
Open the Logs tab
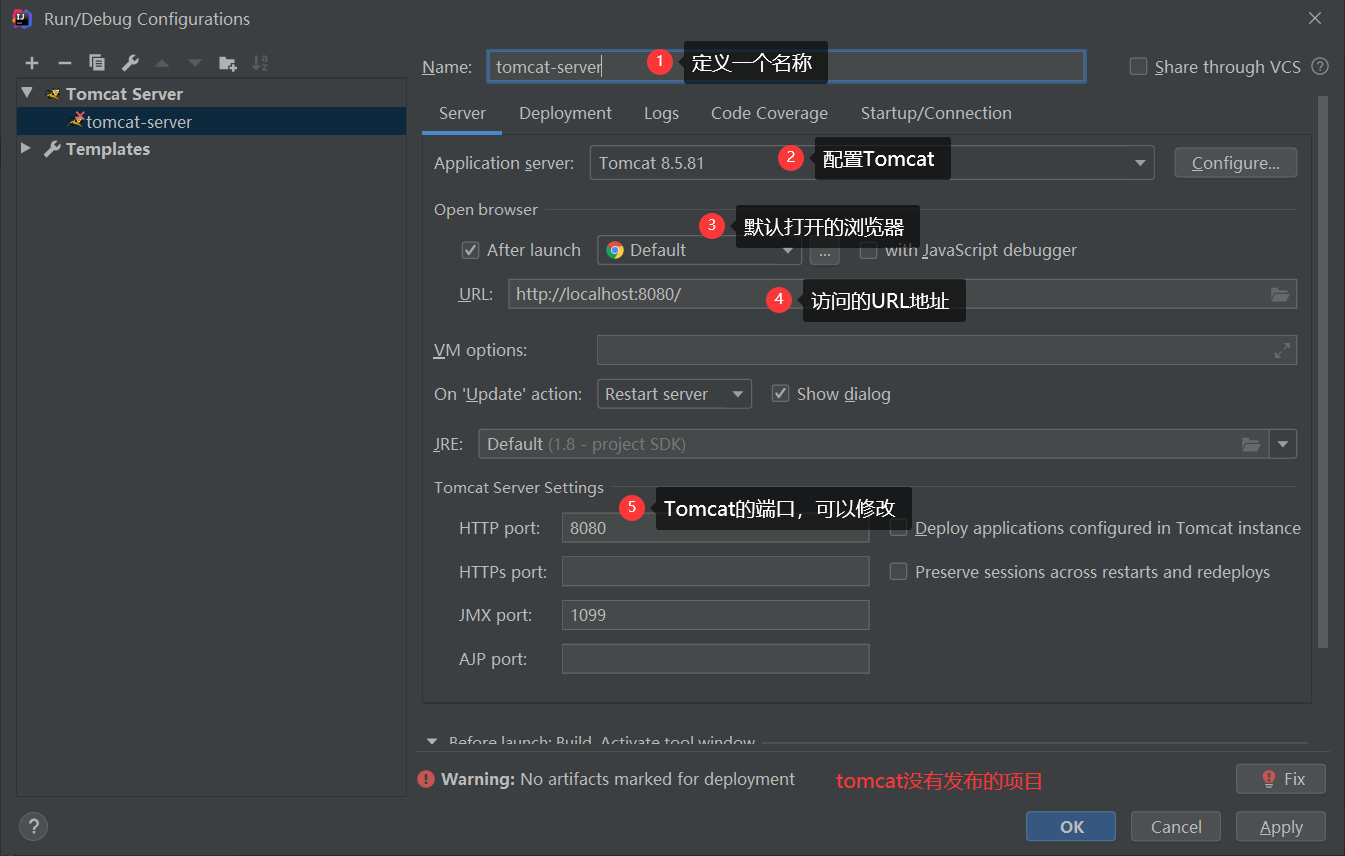click(x=661, y=113)
